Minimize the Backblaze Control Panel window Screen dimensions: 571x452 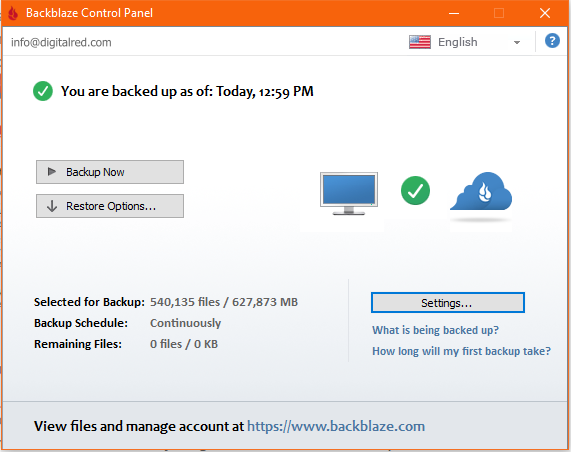[x=454, y=13]
